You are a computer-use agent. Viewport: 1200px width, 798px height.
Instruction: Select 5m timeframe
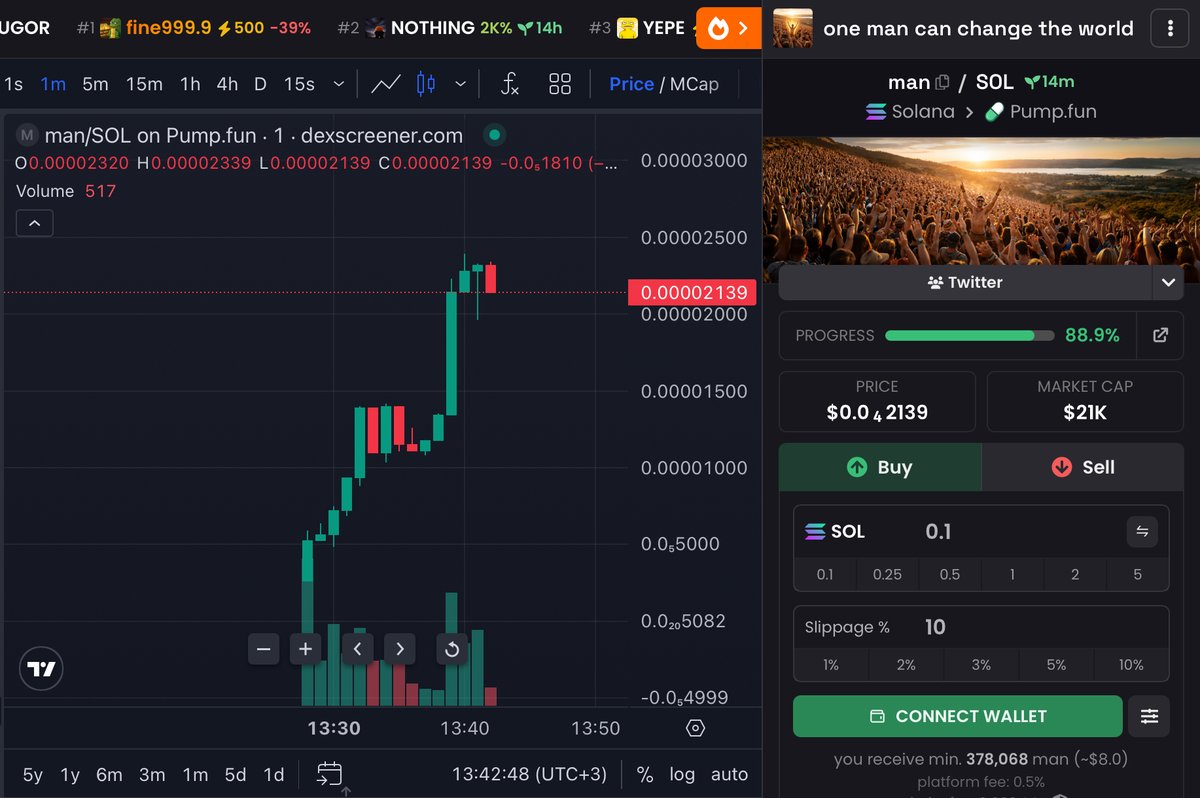[x=95, y=84]
